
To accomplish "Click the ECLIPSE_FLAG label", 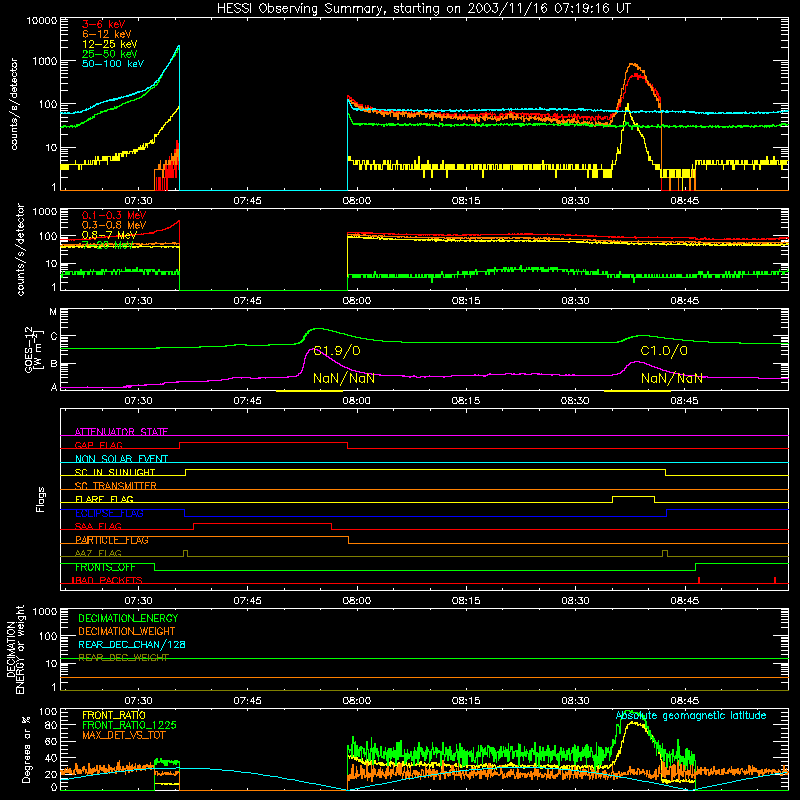I will click(x=109, y=513).
